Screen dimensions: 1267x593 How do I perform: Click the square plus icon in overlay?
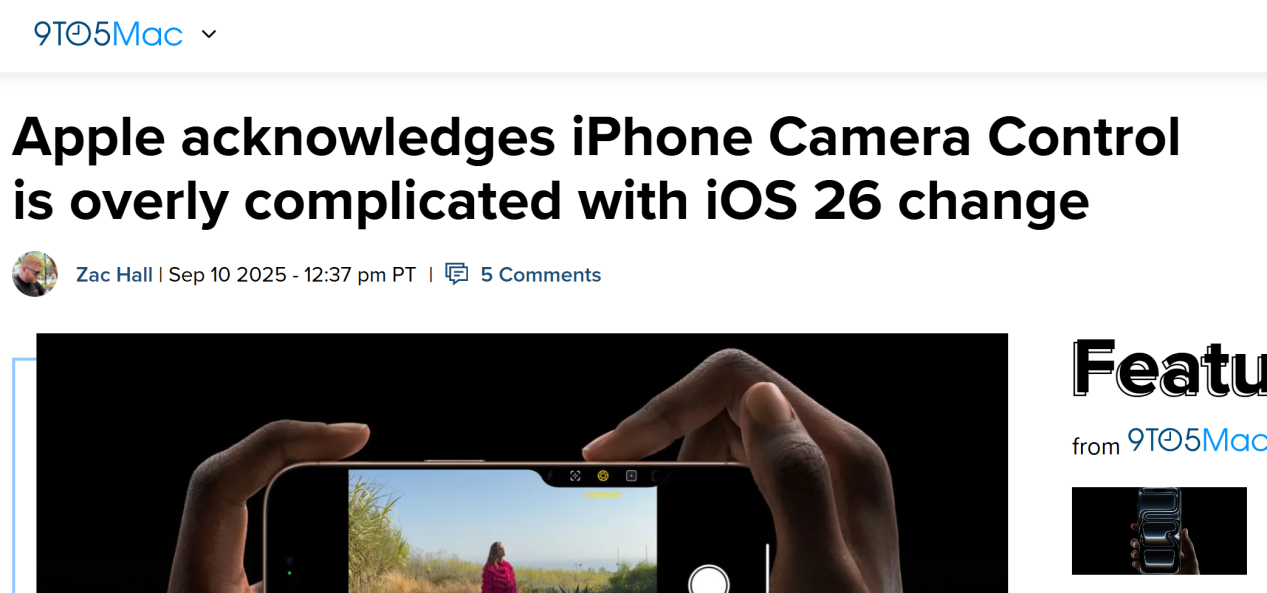[631, 476]
